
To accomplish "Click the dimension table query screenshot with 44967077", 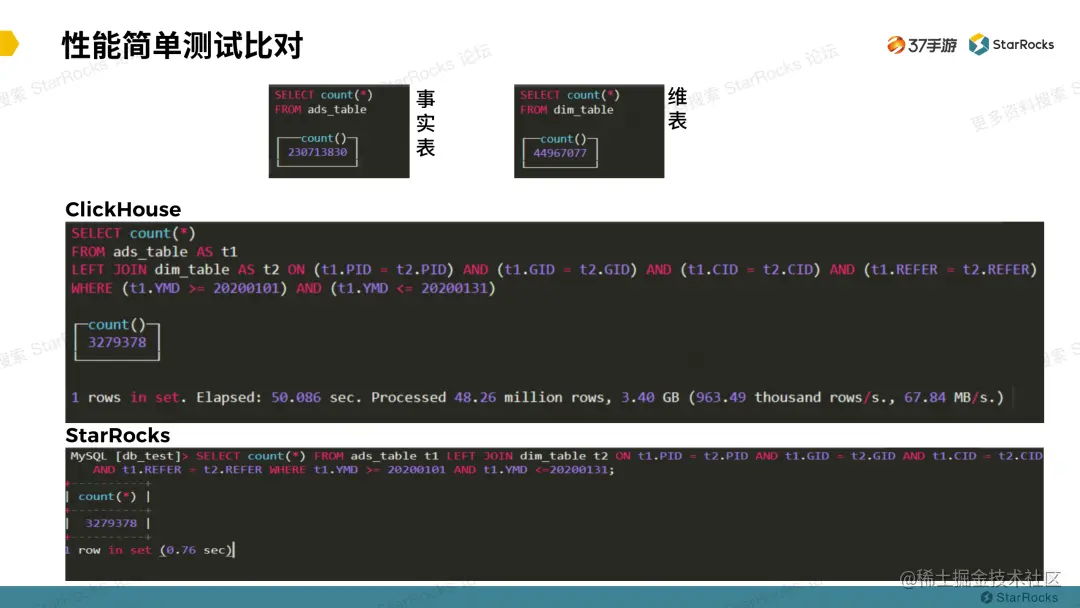I will pyautogui.click(x=589, y=131).
